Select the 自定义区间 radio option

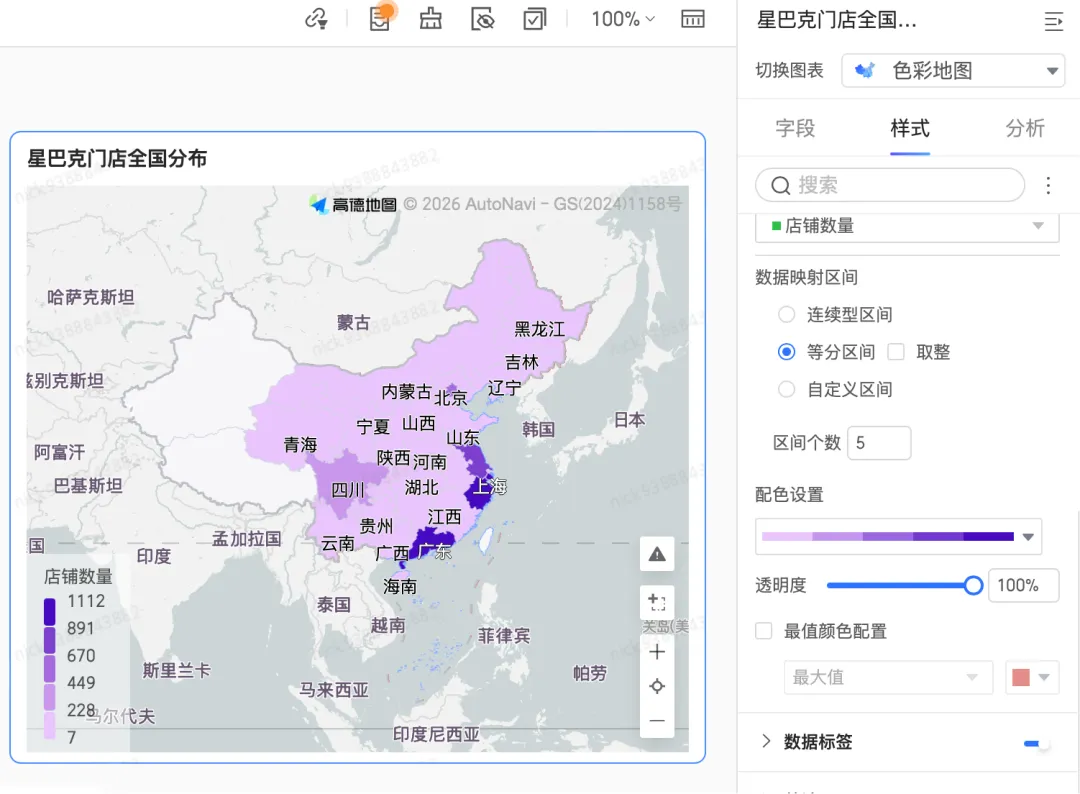(786, 389)
